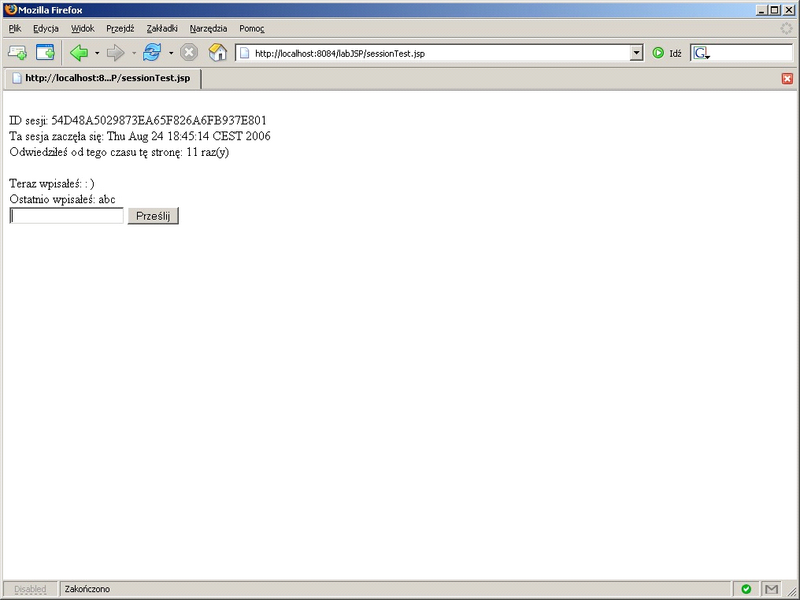
Task: Click the Firefox logo in title bar
Action: click(x=10, y=10)
